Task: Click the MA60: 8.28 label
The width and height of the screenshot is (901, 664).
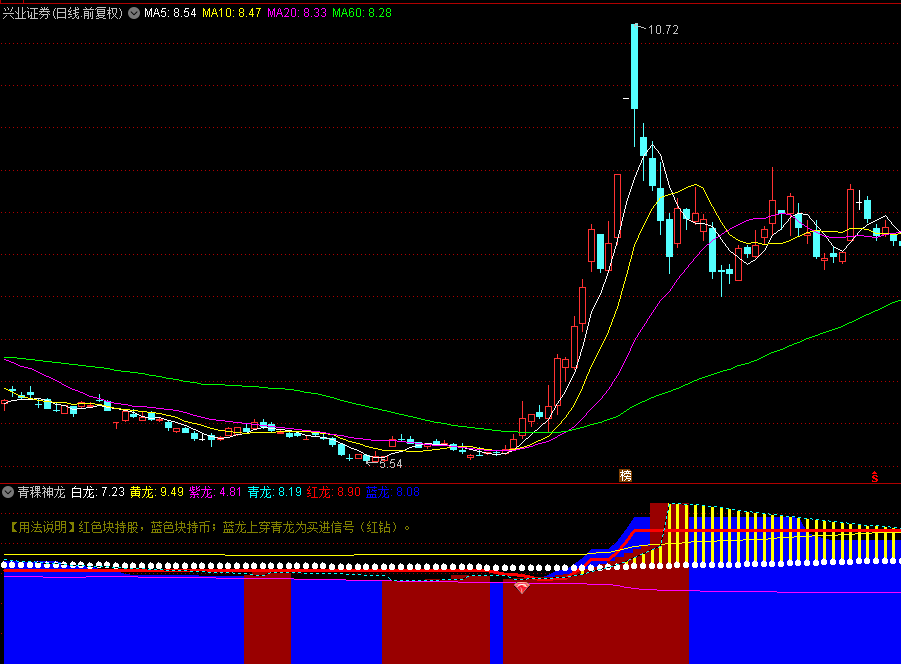Action: point(362,13)
